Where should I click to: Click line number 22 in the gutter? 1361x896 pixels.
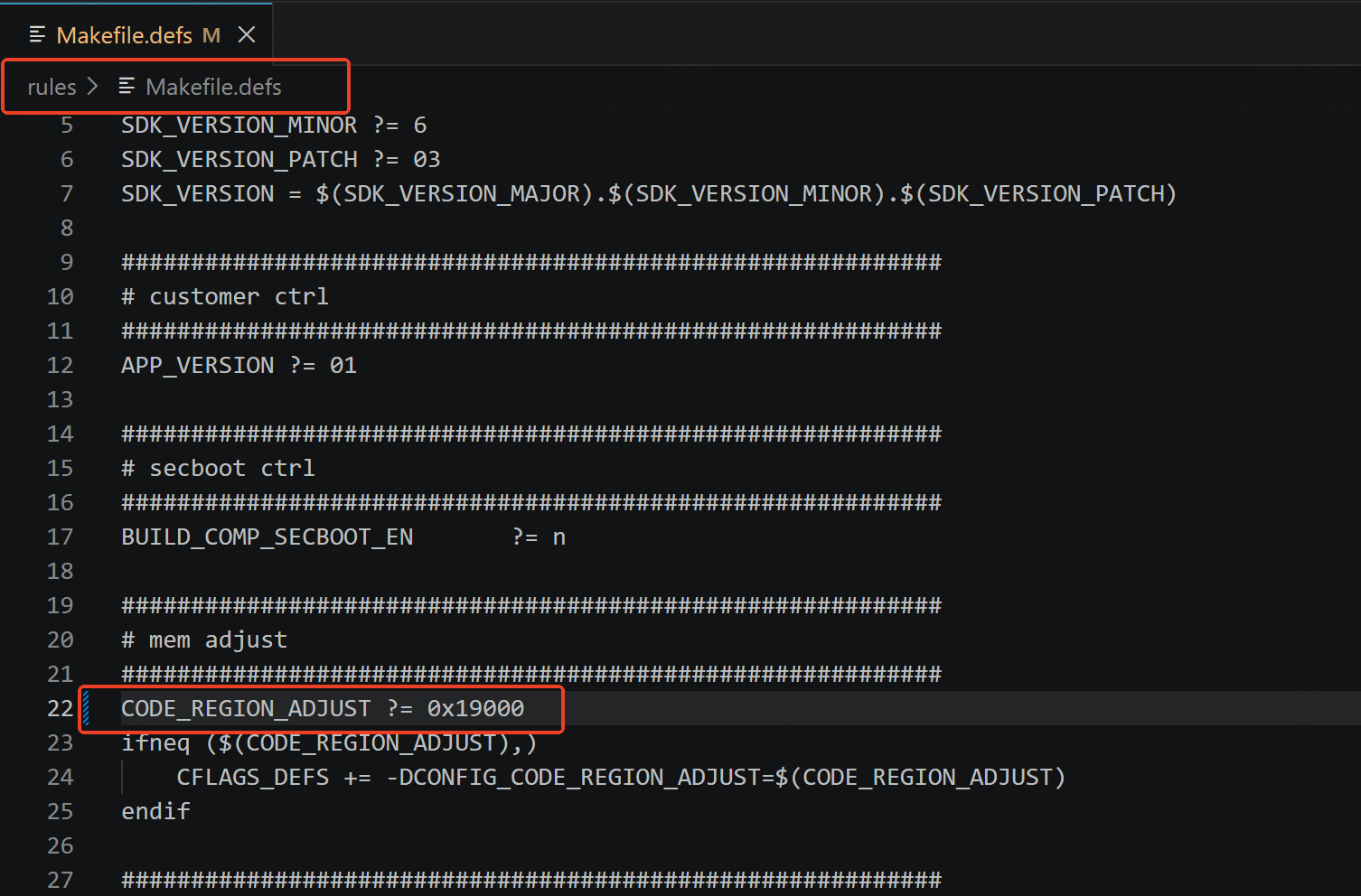pyautogui.click(x=60, y=708)
